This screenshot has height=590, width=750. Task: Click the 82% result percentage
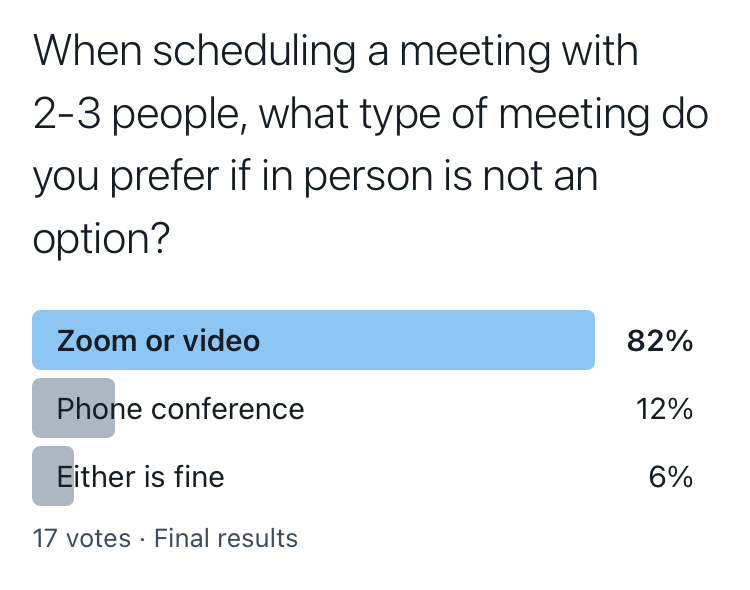click(660, 341)
